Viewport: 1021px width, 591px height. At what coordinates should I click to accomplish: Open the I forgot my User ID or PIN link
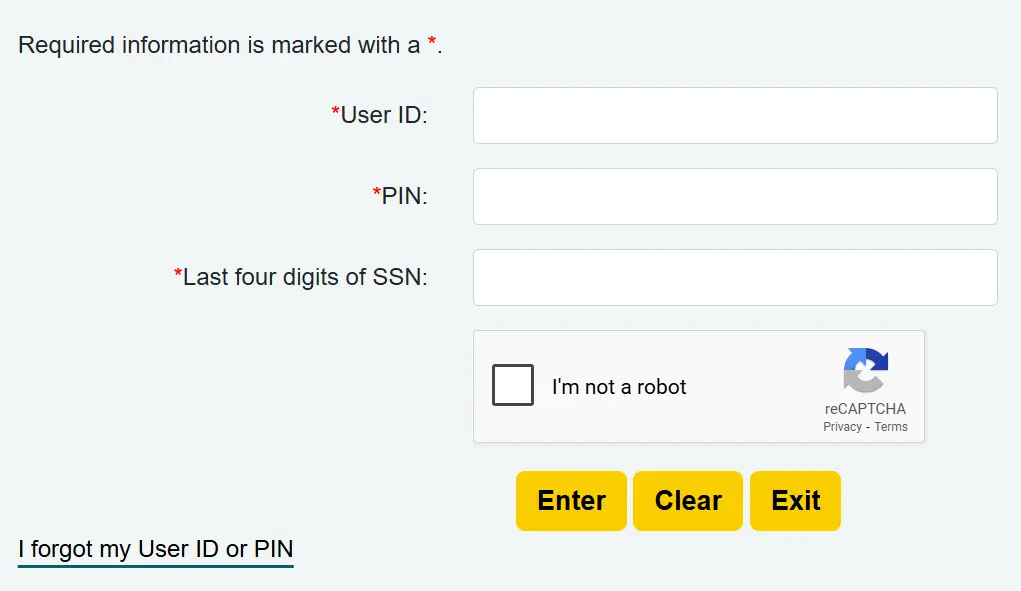tap(156, 550)
